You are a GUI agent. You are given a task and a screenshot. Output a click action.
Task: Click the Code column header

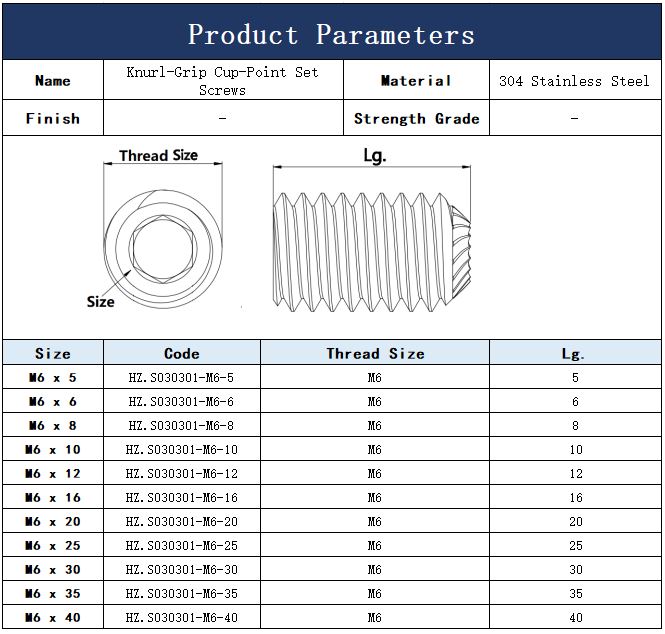[x=181, y=353]
